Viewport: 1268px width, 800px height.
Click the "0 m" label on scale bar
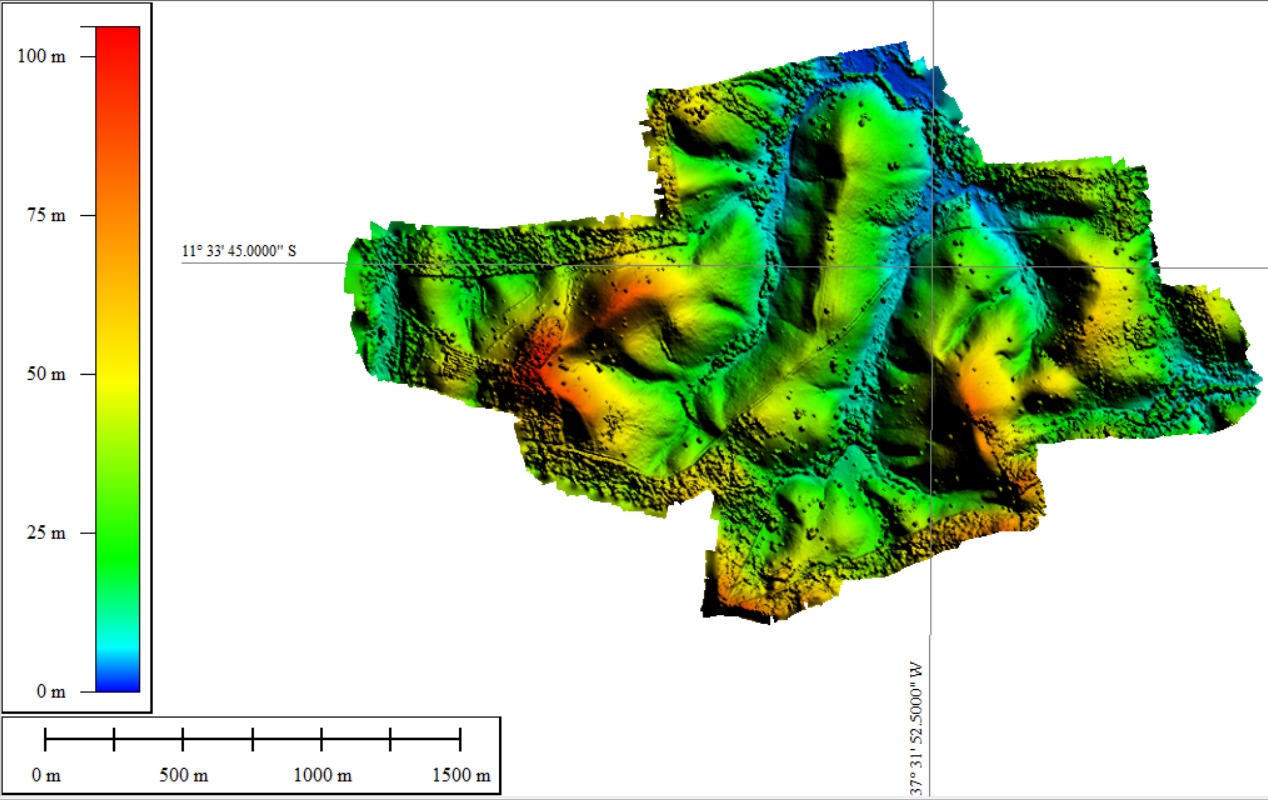click(x=46, y=776)
